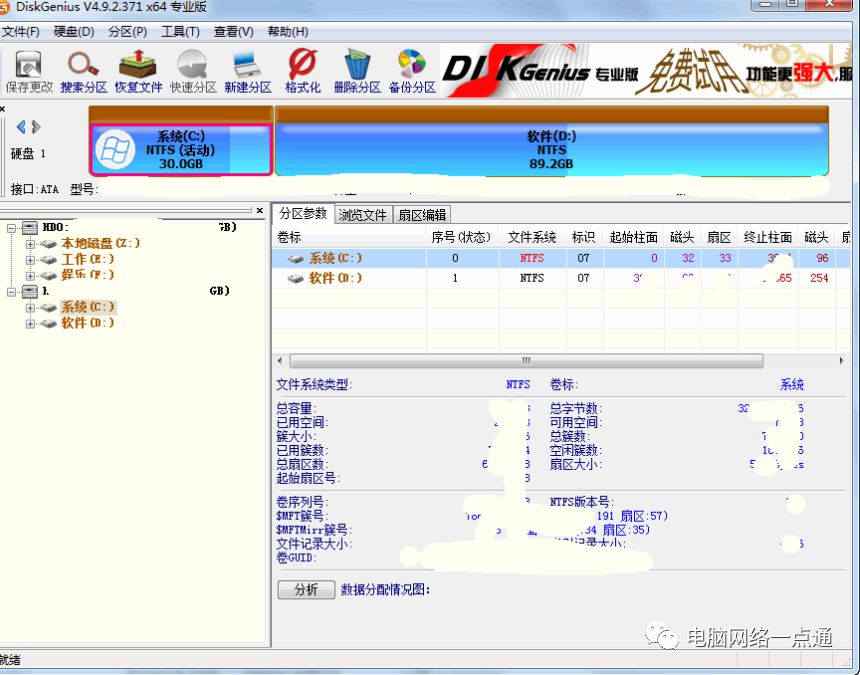Open the 硬盘(D) menu
Image resolution: width=860 pixels, height=675 pixels.
pyautogui.click(x=74, y=32)
